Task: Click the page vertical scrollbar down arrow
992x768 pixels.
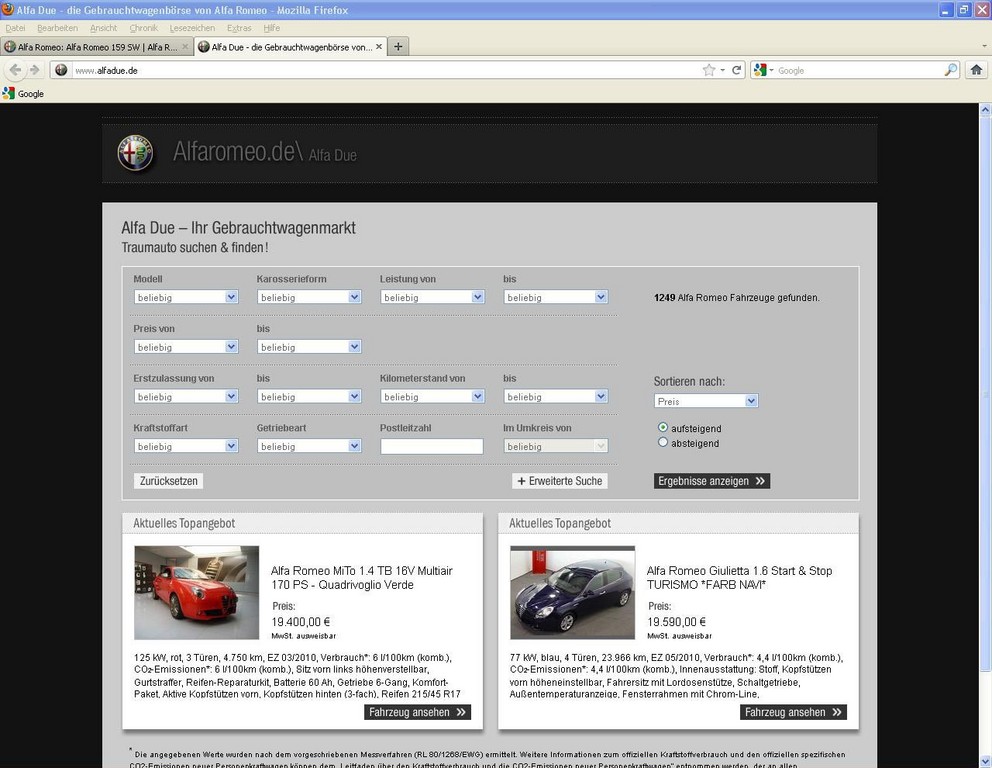Action: (986, 762)
